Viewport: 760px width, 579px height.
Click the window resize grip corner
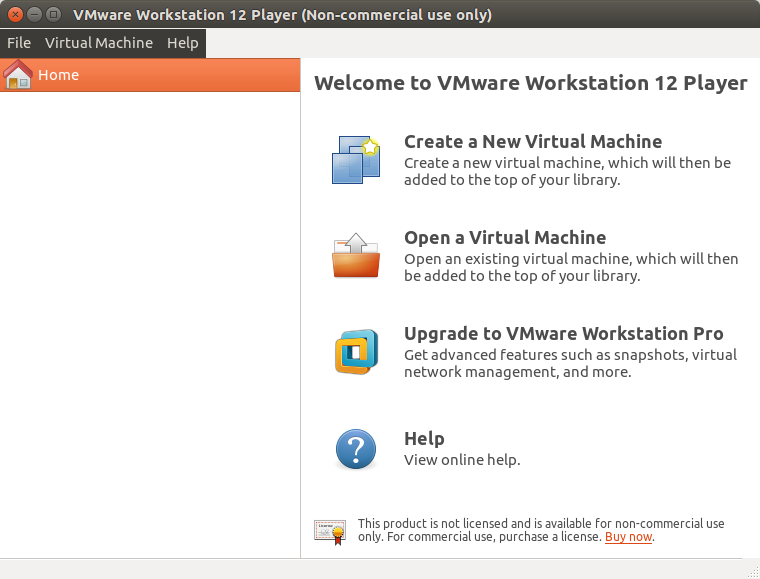[753, 572]
